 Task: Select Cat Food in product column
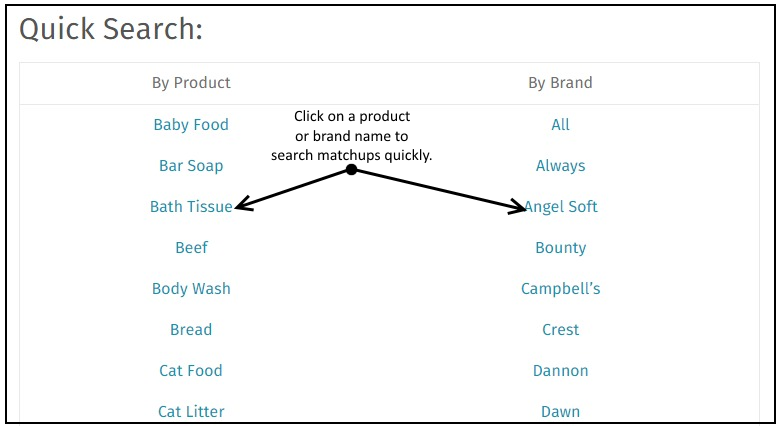(191, 370)
